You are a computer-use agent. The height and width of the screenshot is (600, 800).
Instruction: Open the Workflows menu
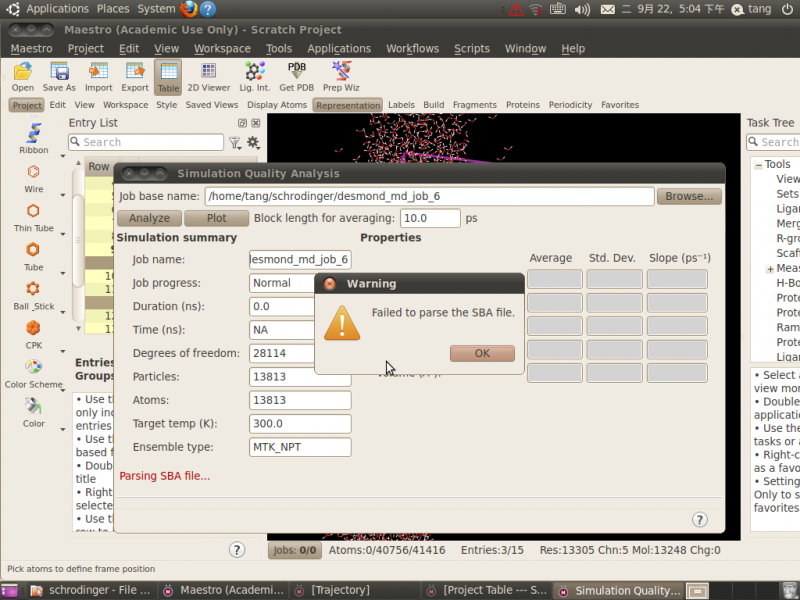click(412, 48)
